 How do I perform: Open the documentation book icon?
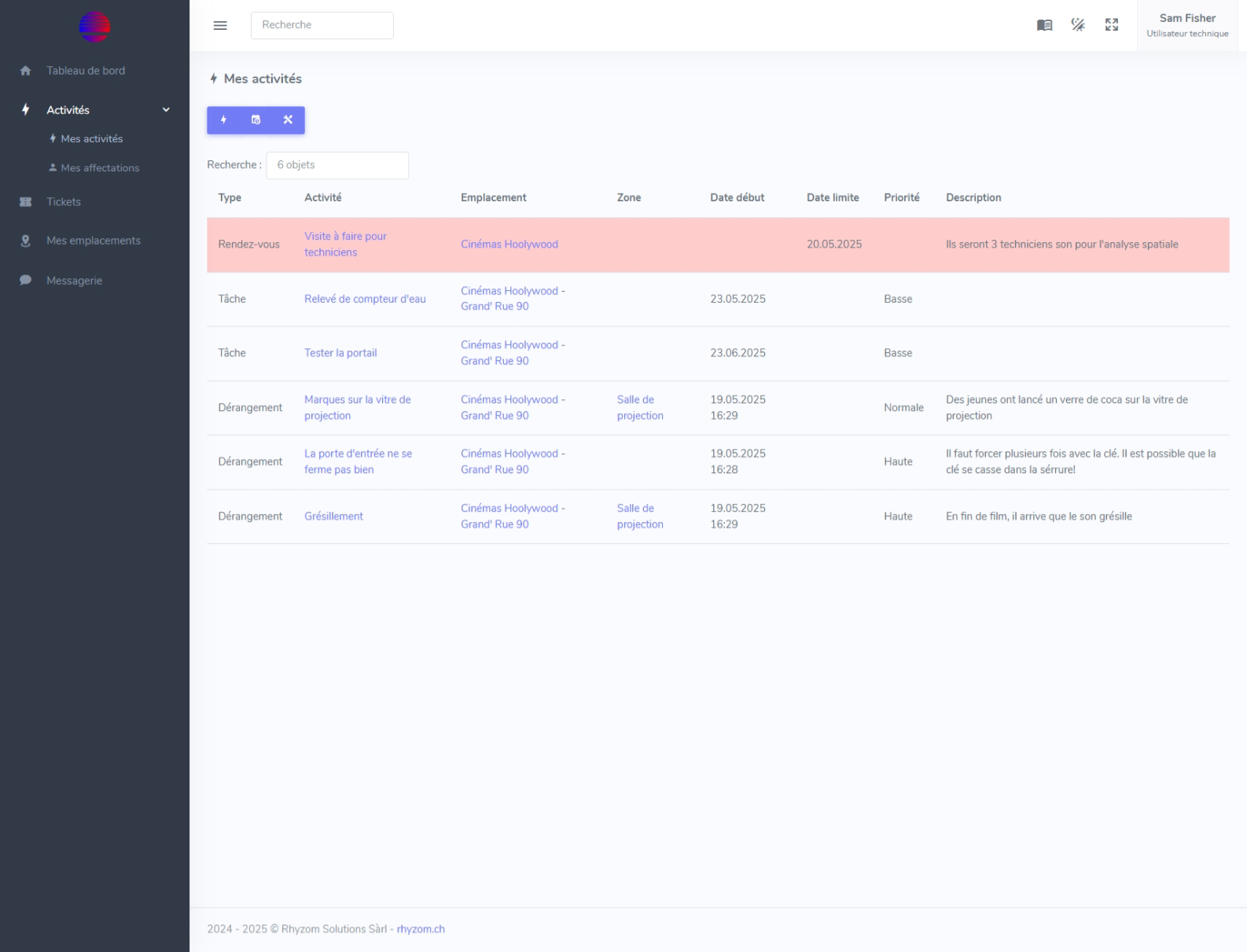click(x=1044, y=25)
